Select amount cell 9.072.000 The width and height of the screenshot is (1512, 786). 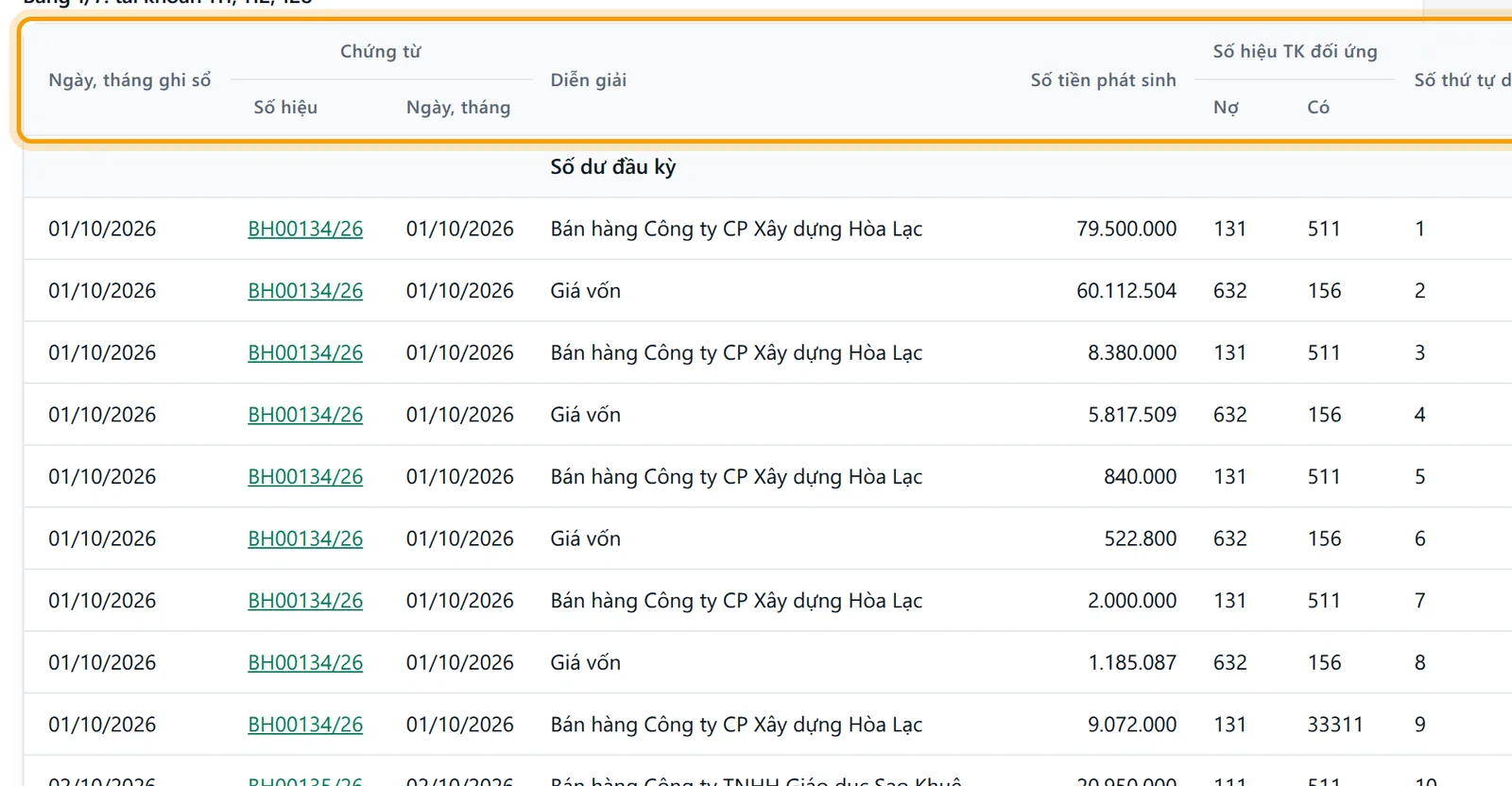pyautogui.click(x=1132, y=725)
